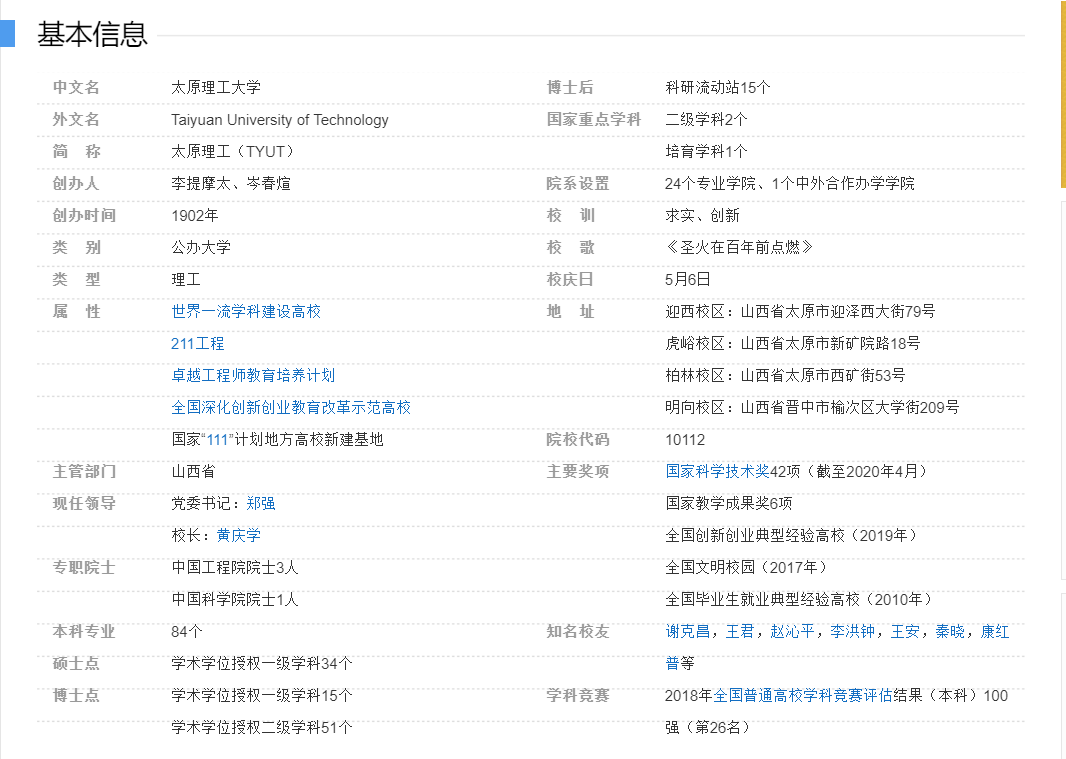Click the 专职院士 field label
Image resolution: width=1066 pixels, height=759 pixels.
click(84, 567)
